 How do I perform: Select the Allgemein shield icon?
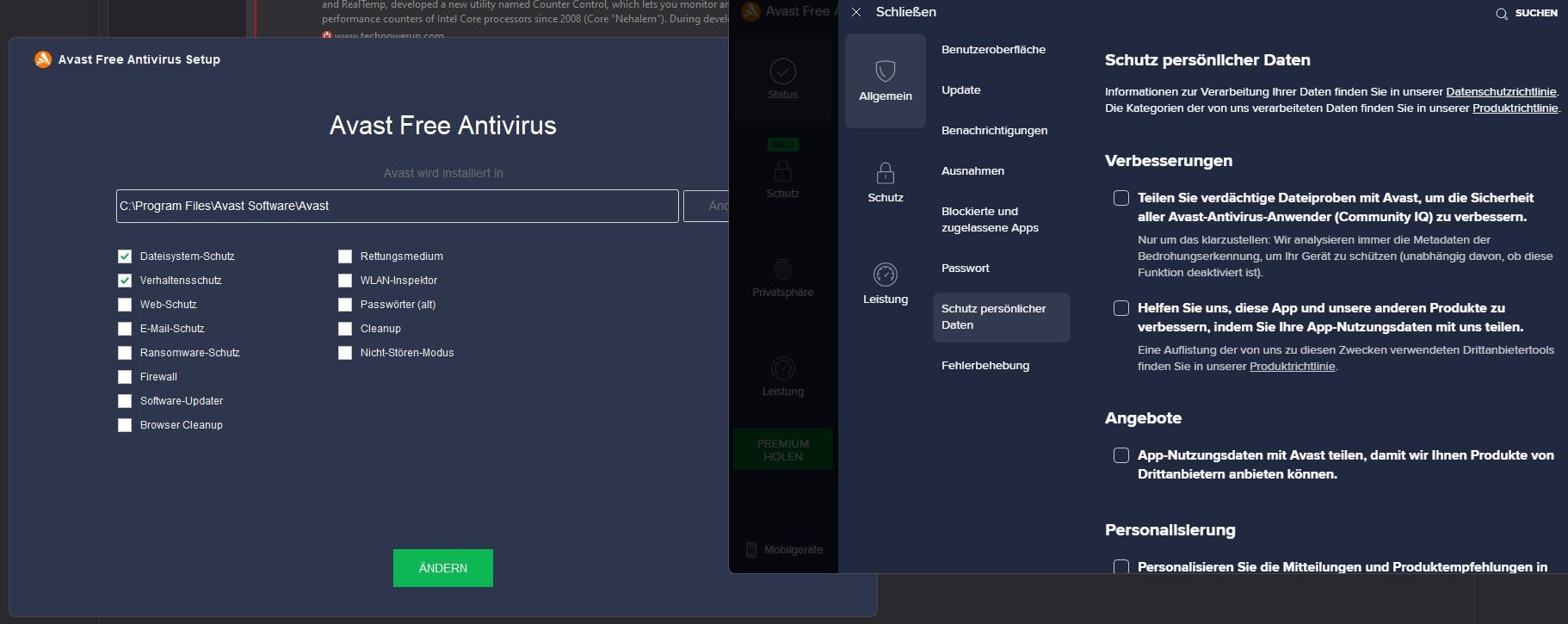pos(886,71)
